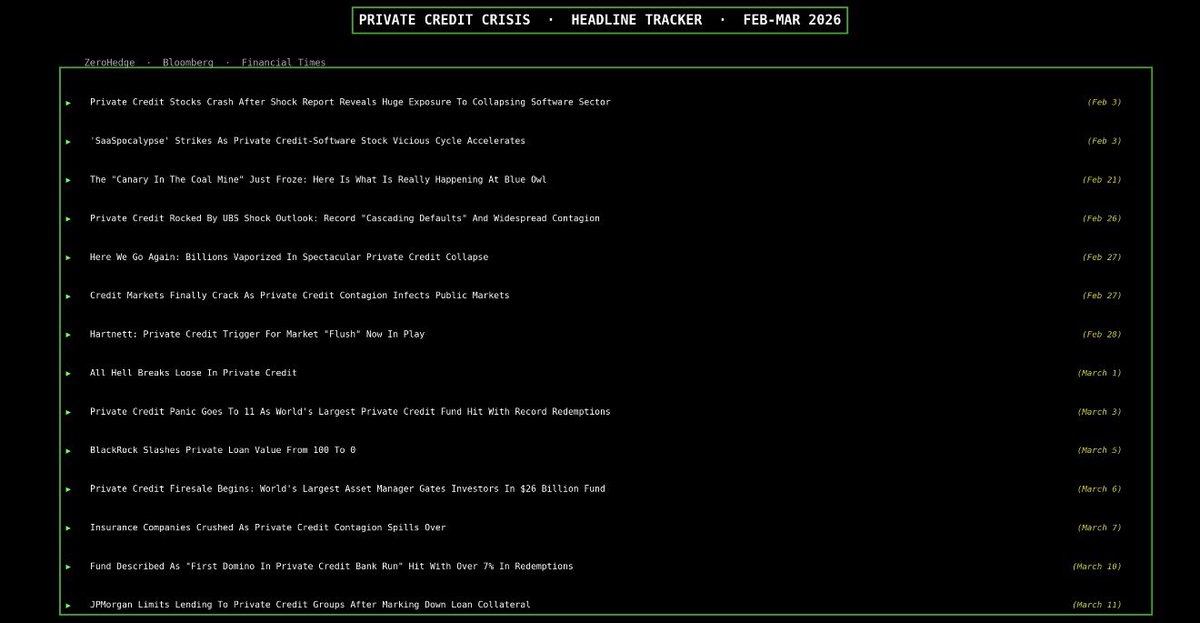Click the arrow marker beside 'Private Credit Stocks Crash' headline
This screenshot has height=623, width=1200.
(x=68, y=103)
